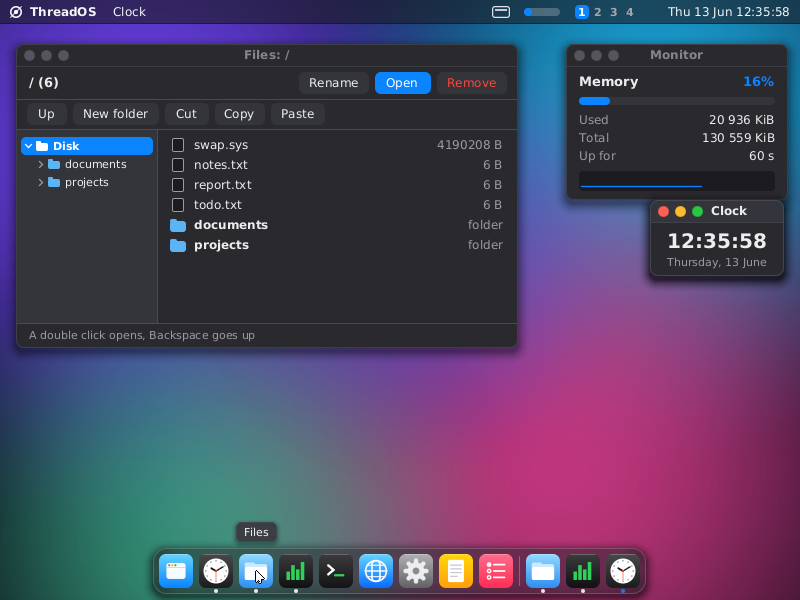800x600 pixels.
Task: Click the slider indicator in the top bar
Action: [x=542, y=12]
